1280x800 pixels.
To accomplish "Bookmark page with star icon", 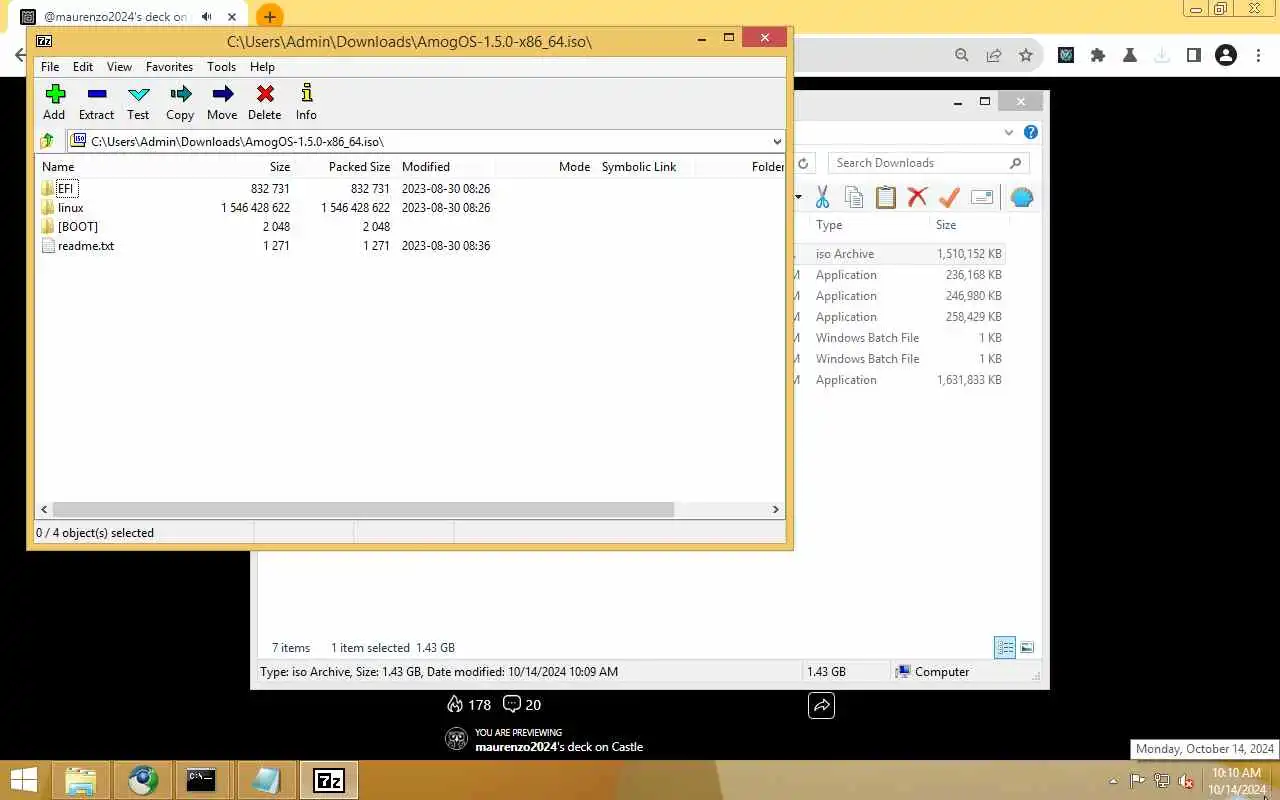I will point(1026,56).
